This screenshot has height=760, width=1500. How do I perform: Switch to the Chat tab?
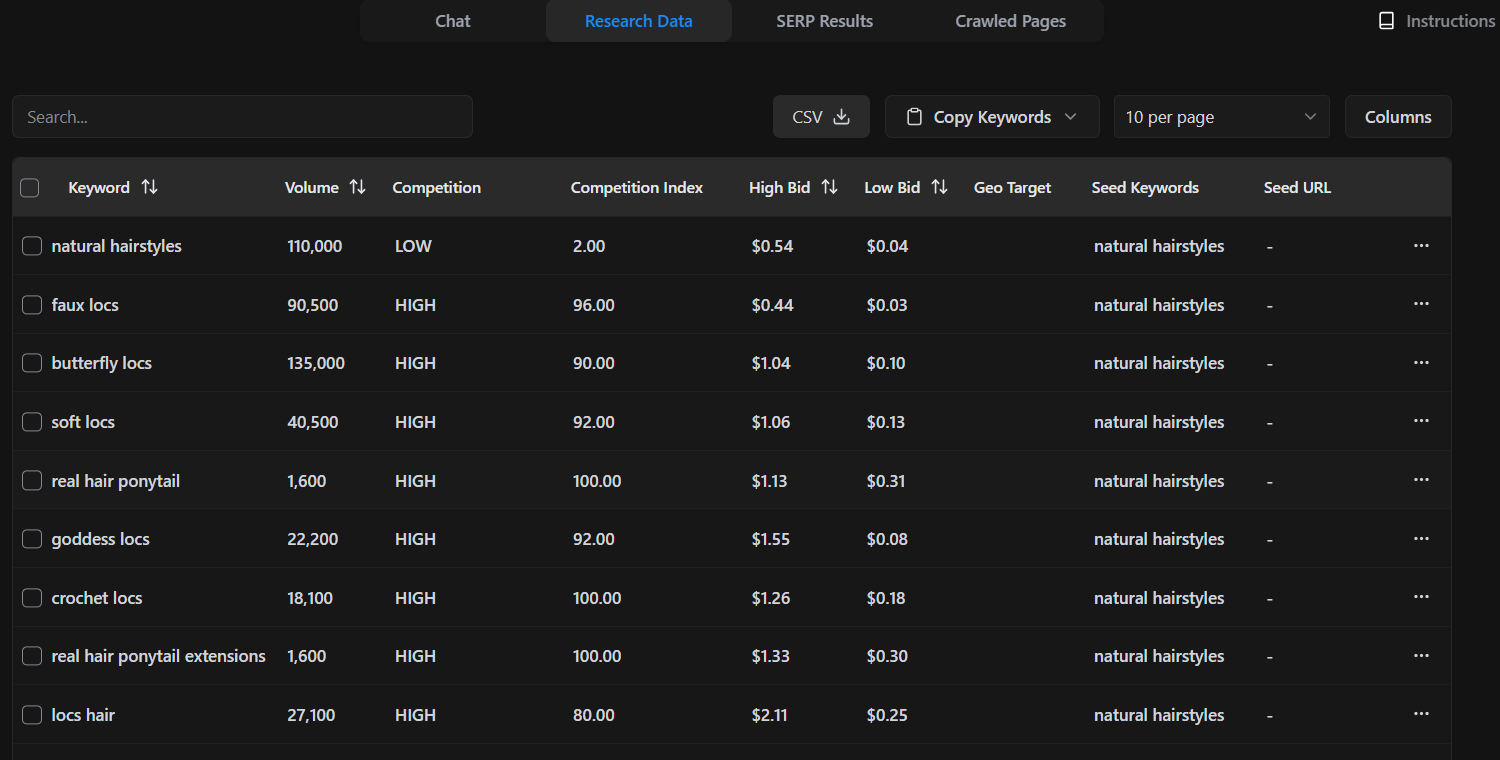point(452,20)
